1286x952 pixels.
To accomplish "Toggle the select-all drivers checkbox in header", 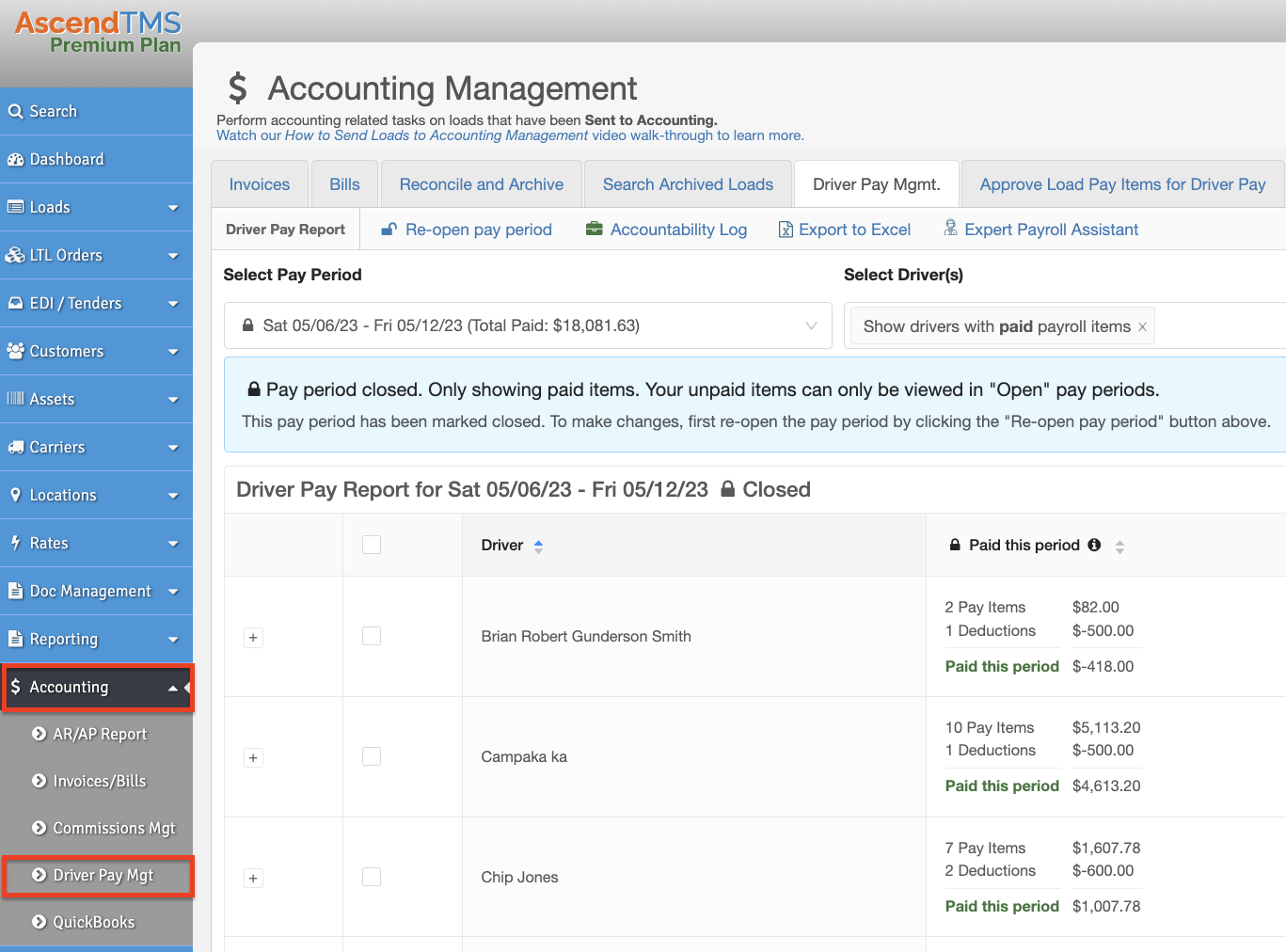I will [372, 545].
